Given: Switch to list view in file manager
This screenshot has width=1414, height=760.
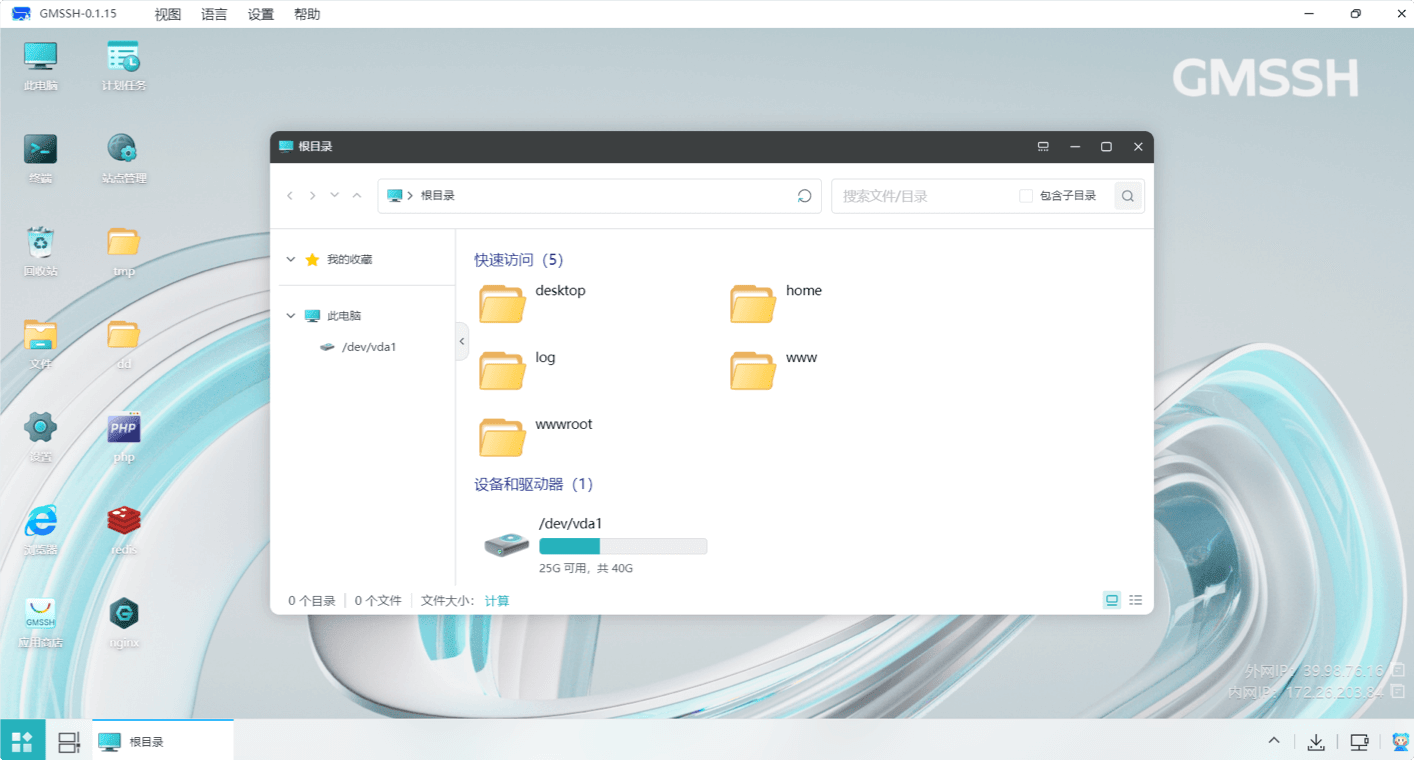Looking at the screenshot, I should (1136, 600).
